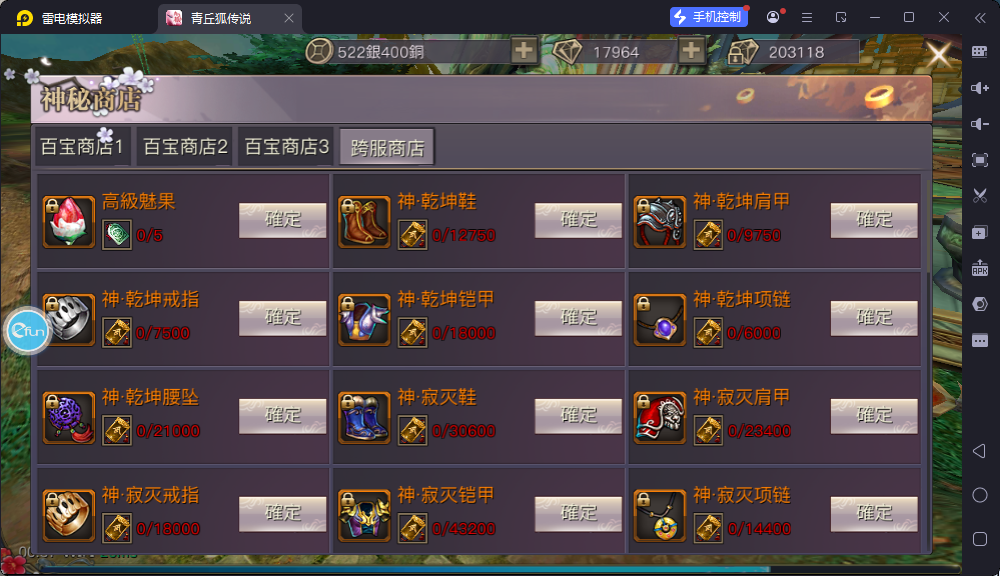Select the 神·乾坤铠甲 armor icon
Image resolution: width=1000 pixels, height=576 pixels.
click(364, 320)
